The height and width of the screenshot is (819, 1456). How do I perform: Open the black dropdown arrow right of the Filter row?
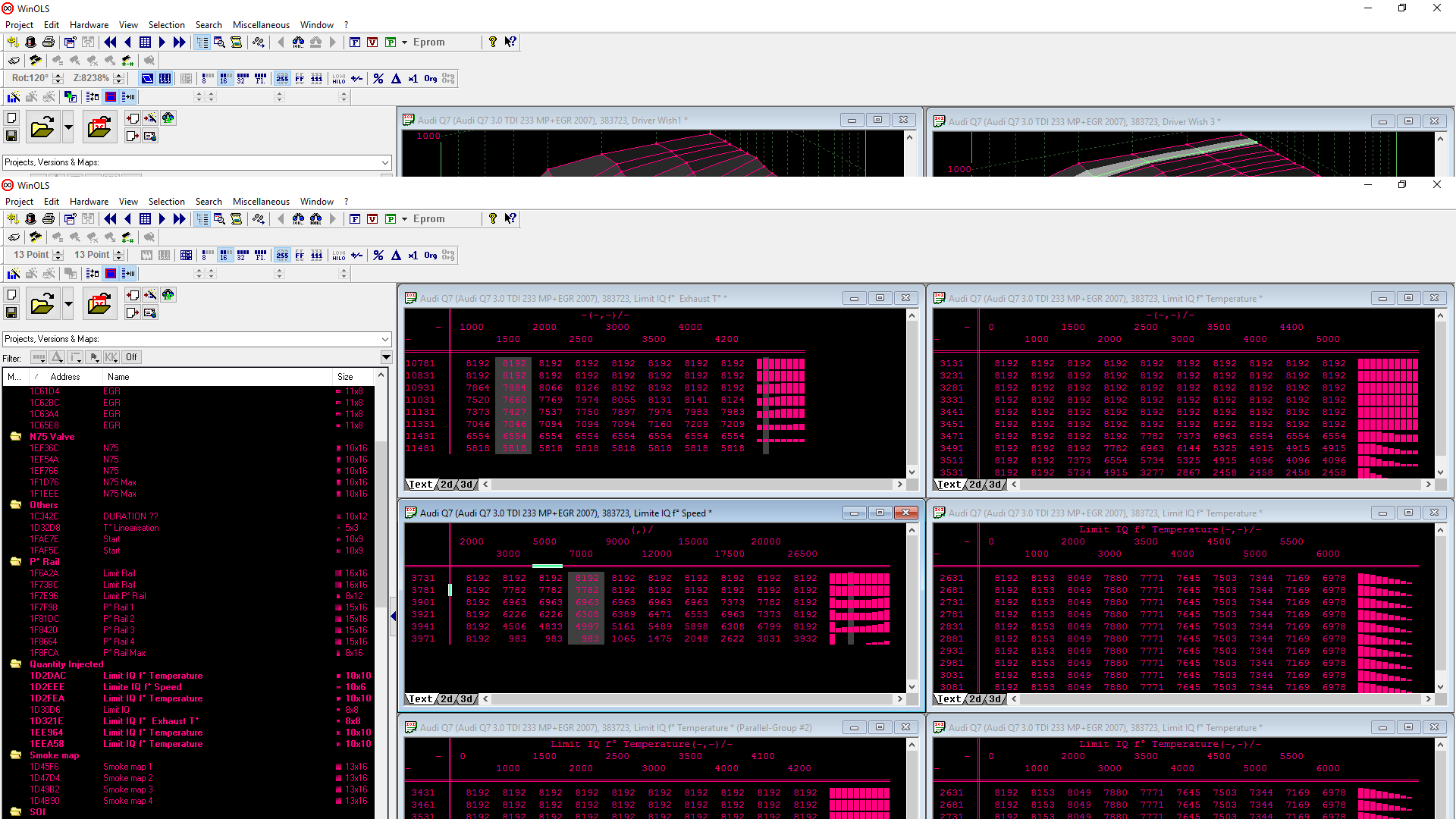point(386,357)
